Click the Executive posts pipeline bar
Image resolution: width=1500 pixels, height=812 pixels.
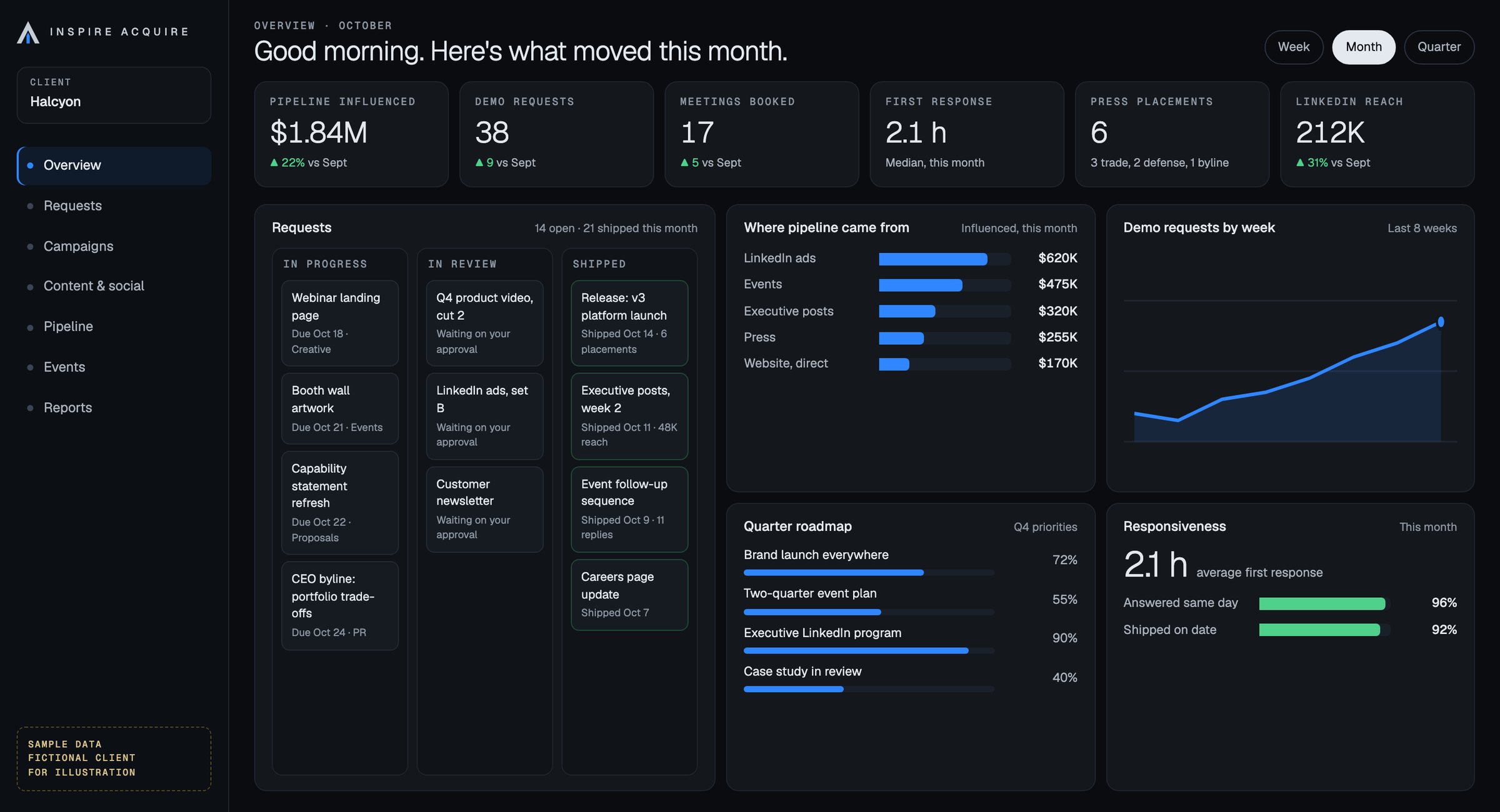[944, 311]
